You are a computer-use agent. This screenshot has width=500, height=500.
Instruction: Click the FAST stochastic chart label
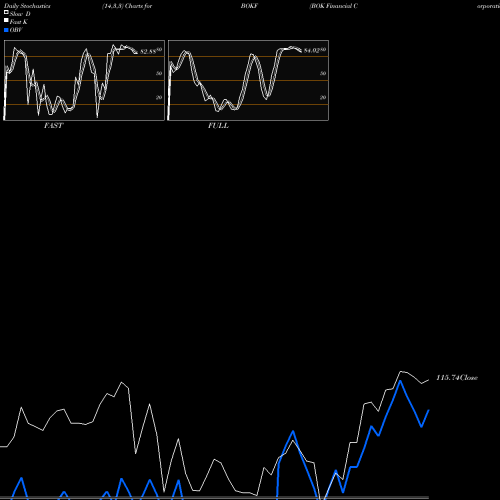[x=53, y=126]
